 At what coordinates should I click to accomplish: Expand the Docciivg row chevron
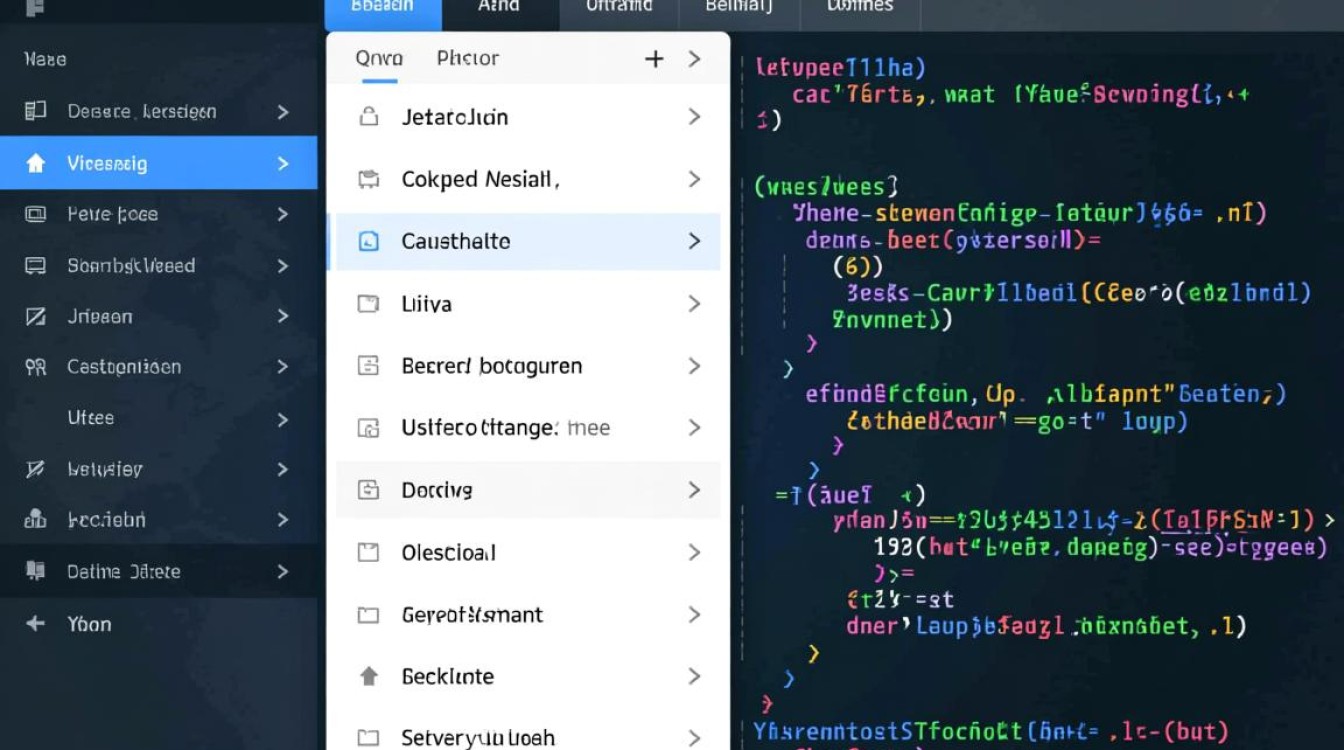point(694,490)
